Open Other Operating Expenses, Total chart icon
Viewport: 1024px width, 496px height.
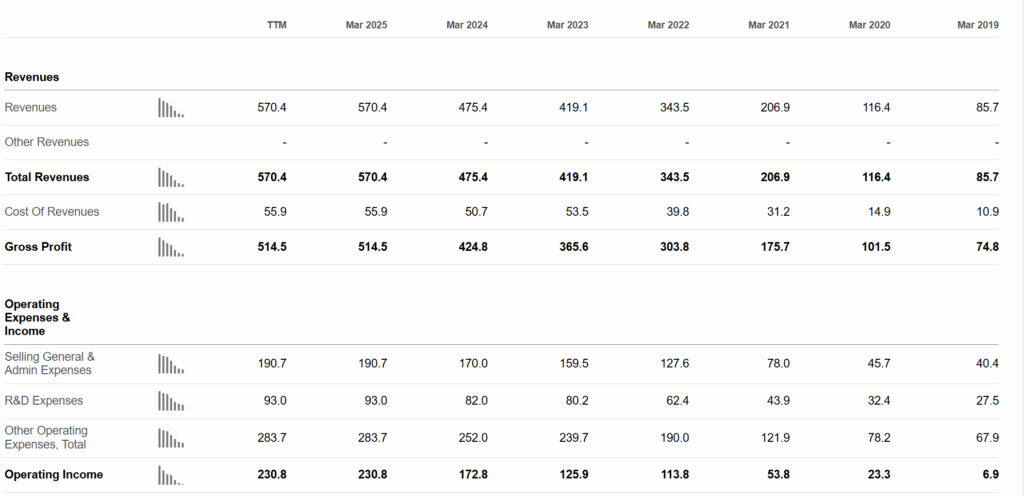[x=171, y=438]
